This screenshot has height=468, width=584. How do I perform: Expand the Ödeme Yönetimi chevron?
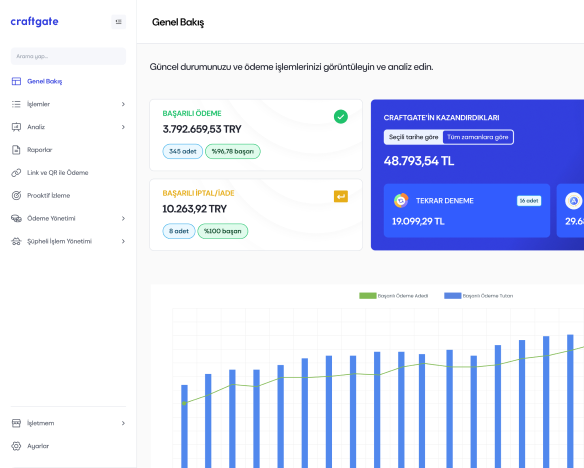(123, 219)
